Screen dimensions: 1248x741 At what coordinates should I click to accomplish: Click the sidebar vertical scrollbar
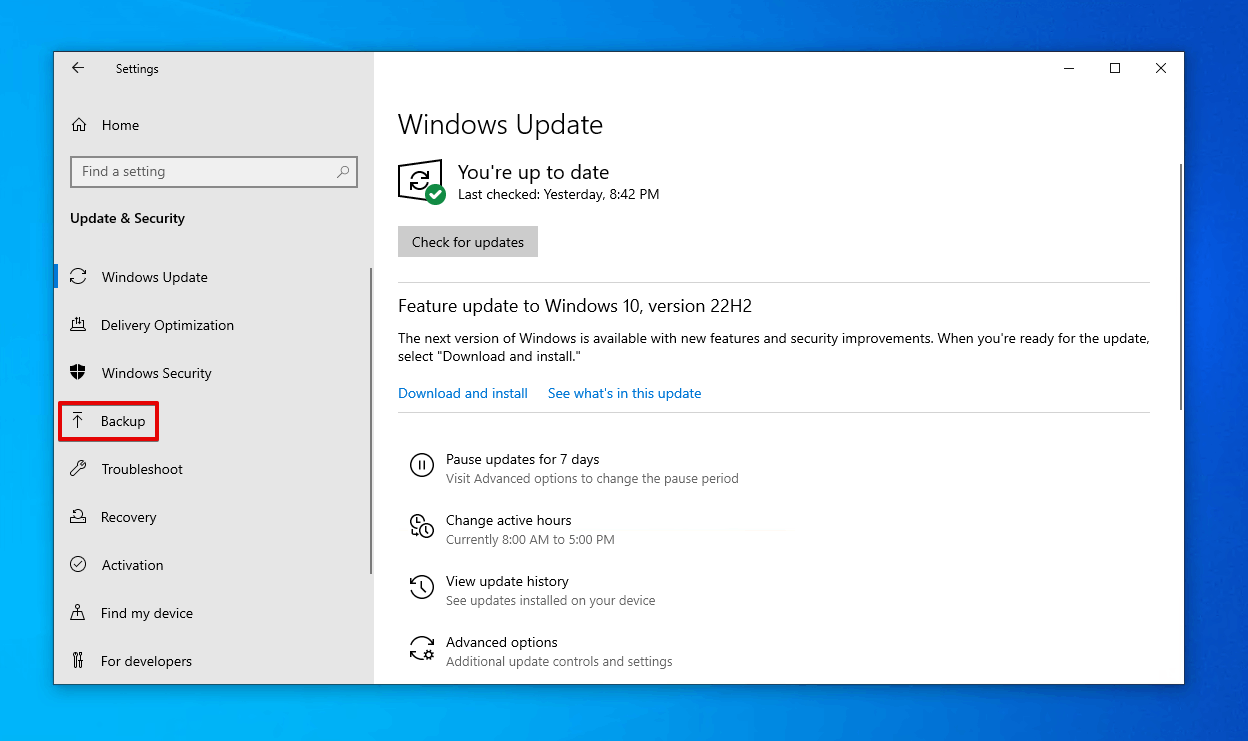click(x=371, y=420)
